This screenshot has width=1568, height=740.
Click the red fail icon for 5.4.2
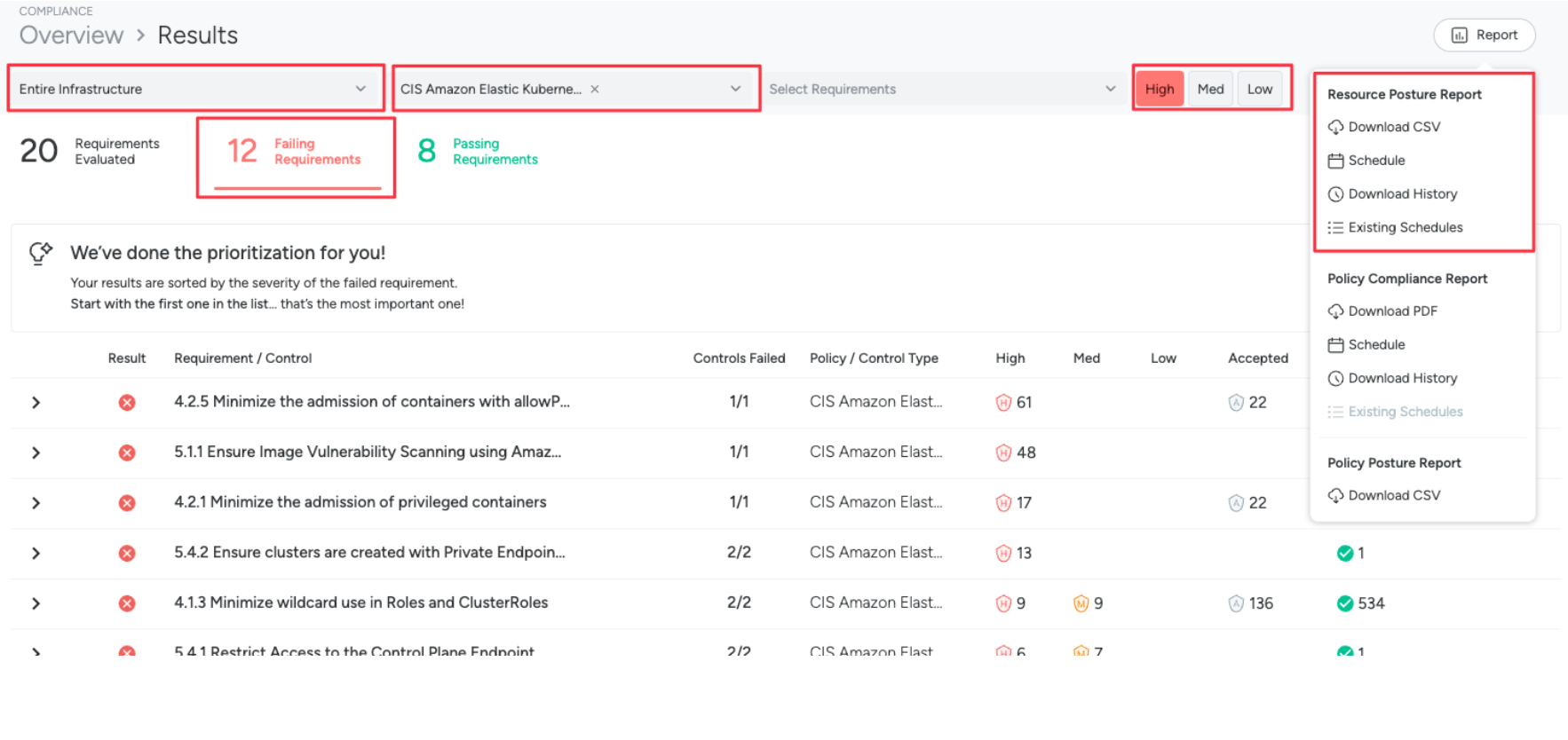(x=127, y=554)
